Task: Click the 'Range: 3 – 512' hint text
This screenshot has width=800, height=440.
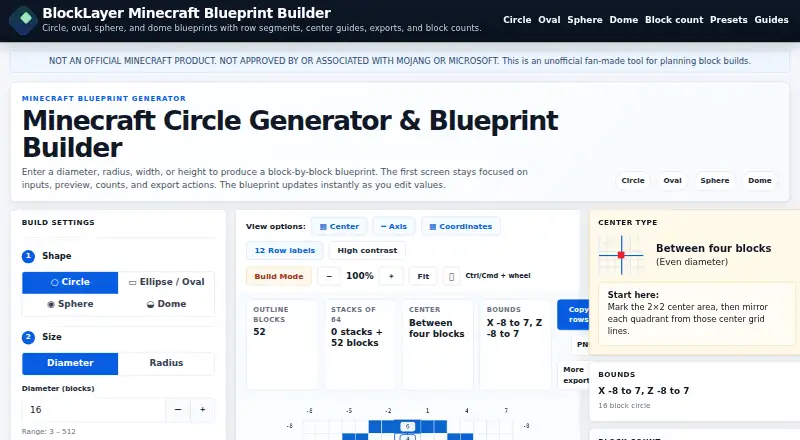Action: (x=48, y=432)
